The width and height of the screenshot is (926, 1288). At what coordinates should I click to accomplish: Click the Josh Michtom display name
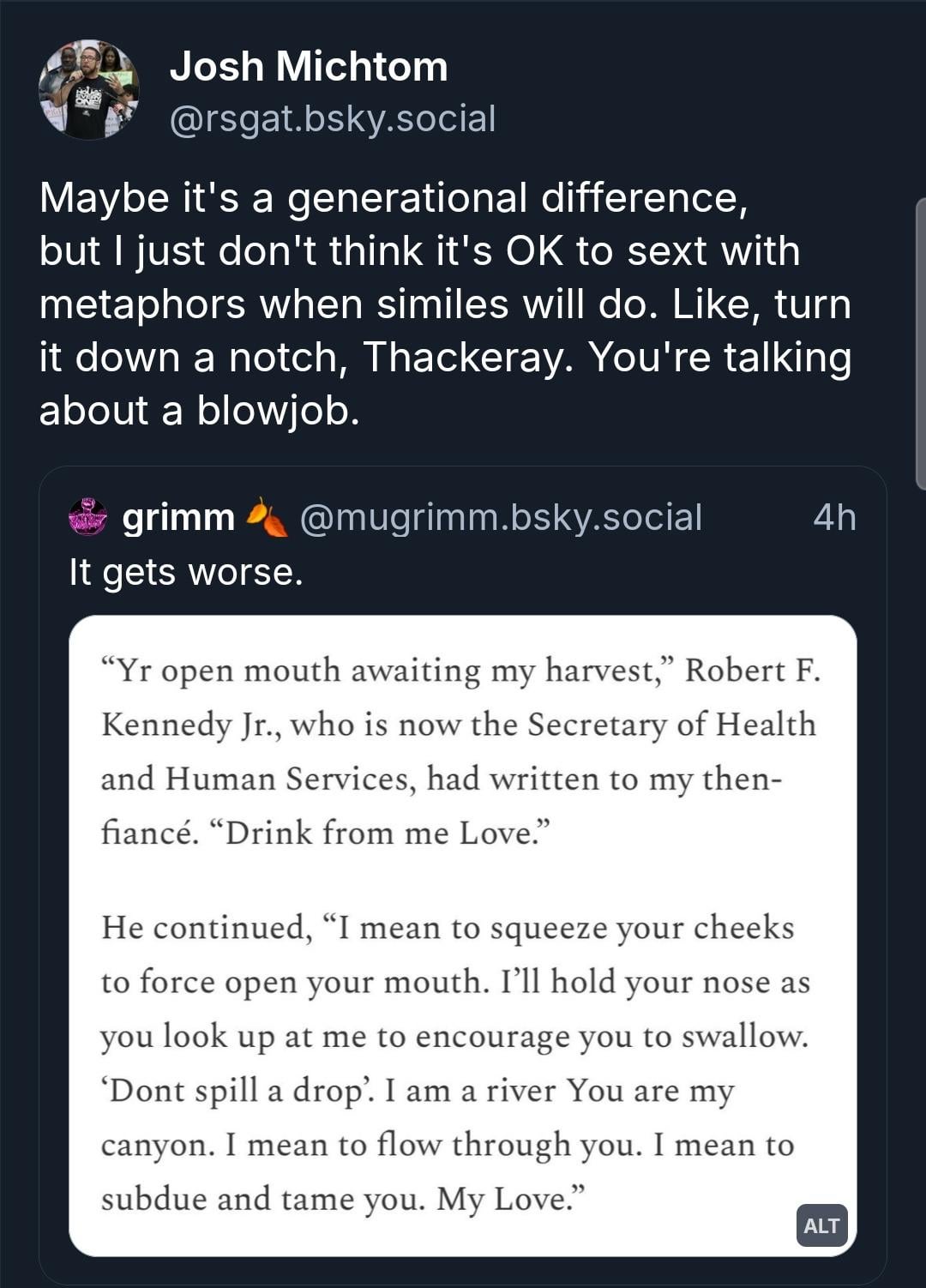pyautogui.click(x=309, y=67)
